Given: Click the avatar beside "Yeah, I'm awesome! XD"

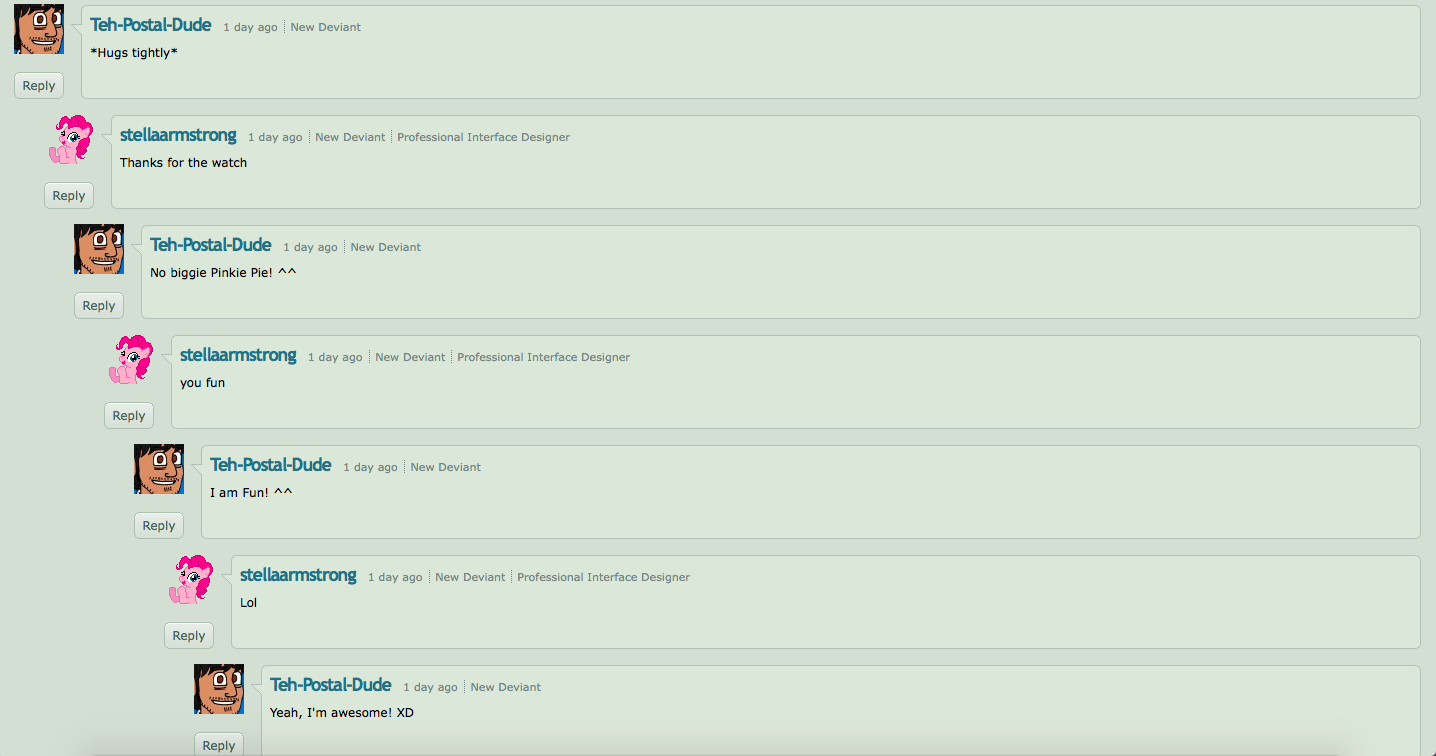Looking at the screenshot, I should click(x=219, y=689).
